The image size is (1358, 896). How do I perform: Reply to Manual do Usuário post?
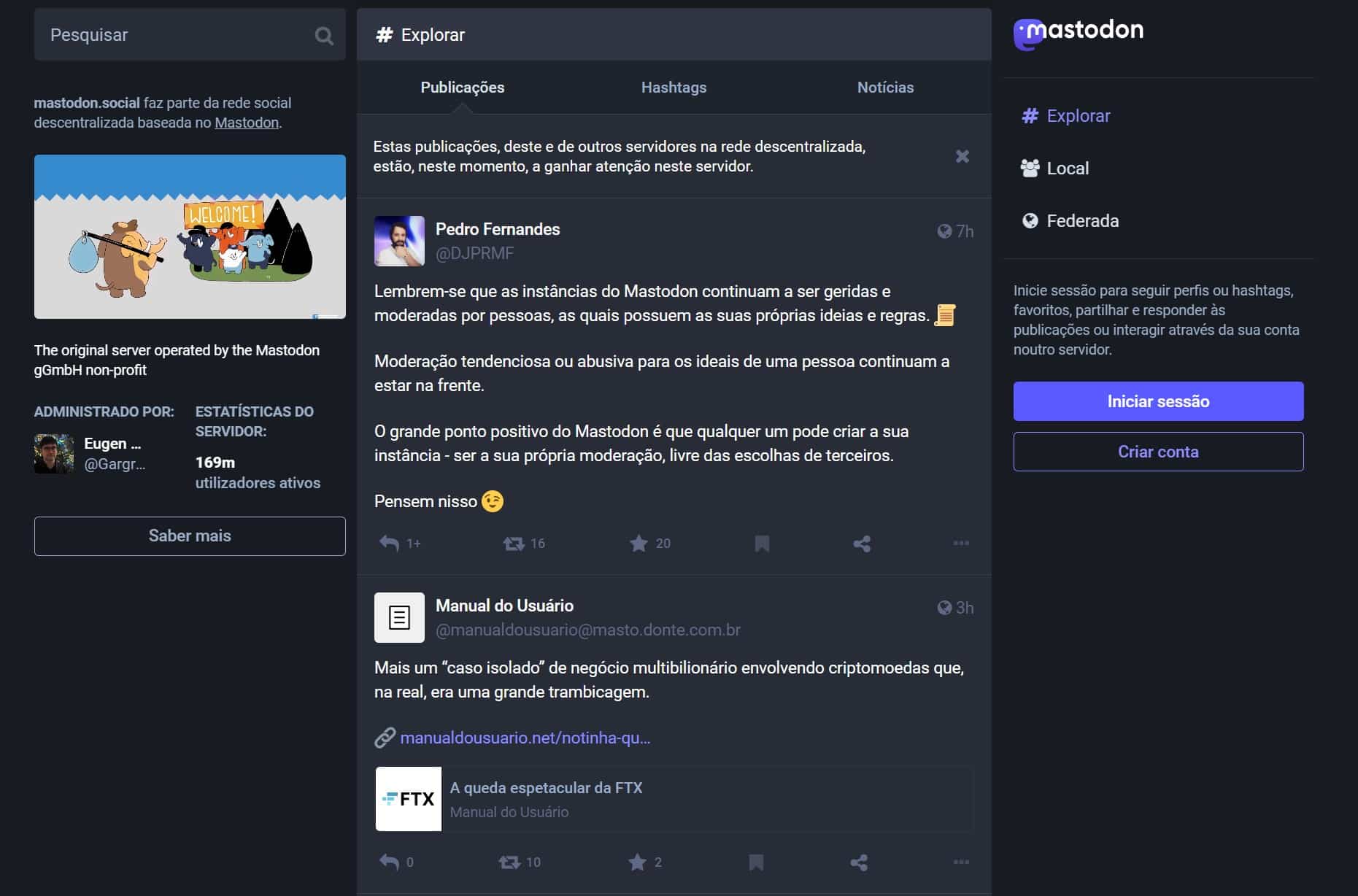pyautogui.click(x=390, y=862)
